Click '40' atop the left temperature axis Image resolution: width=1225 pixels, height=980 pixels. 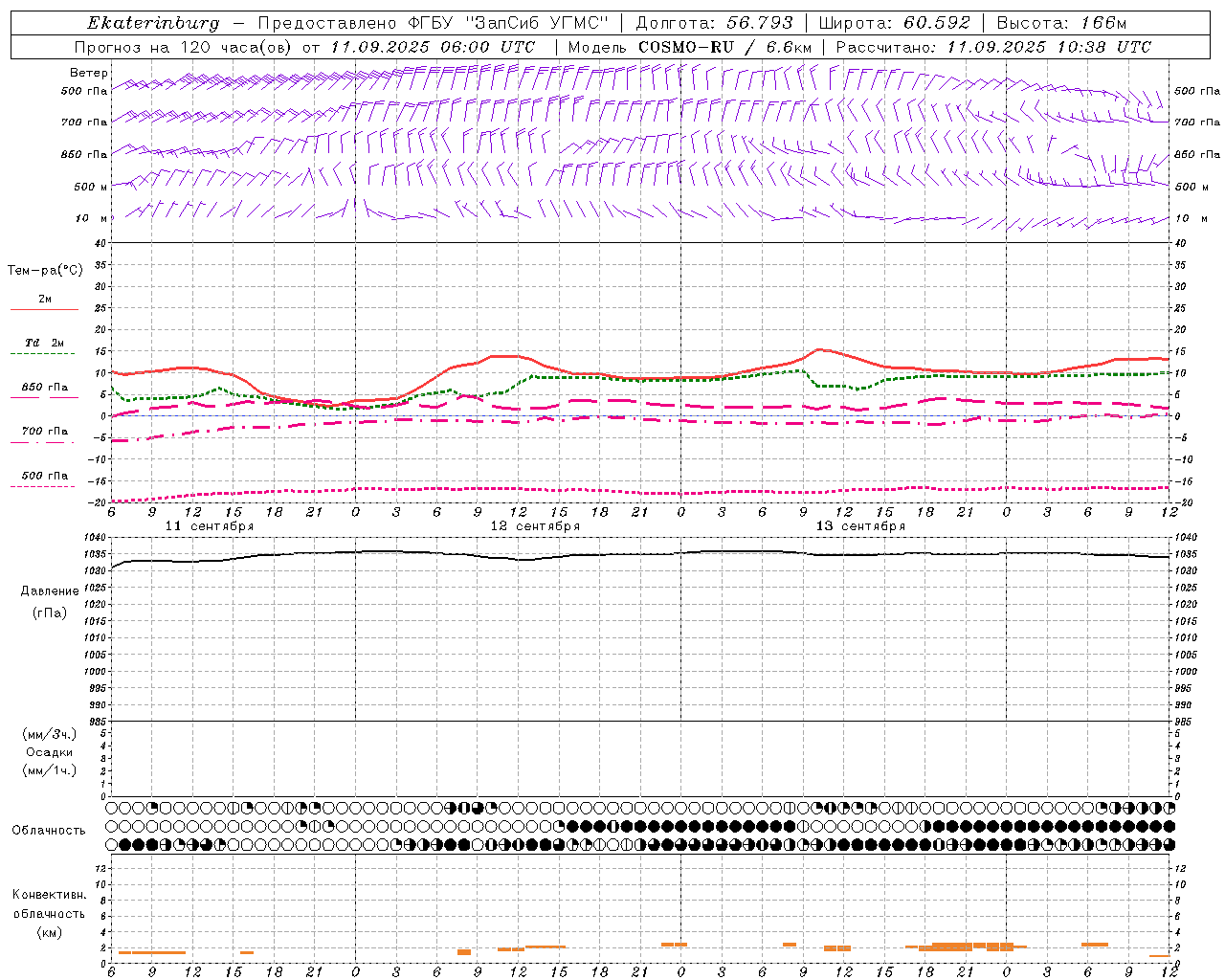click(x=100, y=243)
